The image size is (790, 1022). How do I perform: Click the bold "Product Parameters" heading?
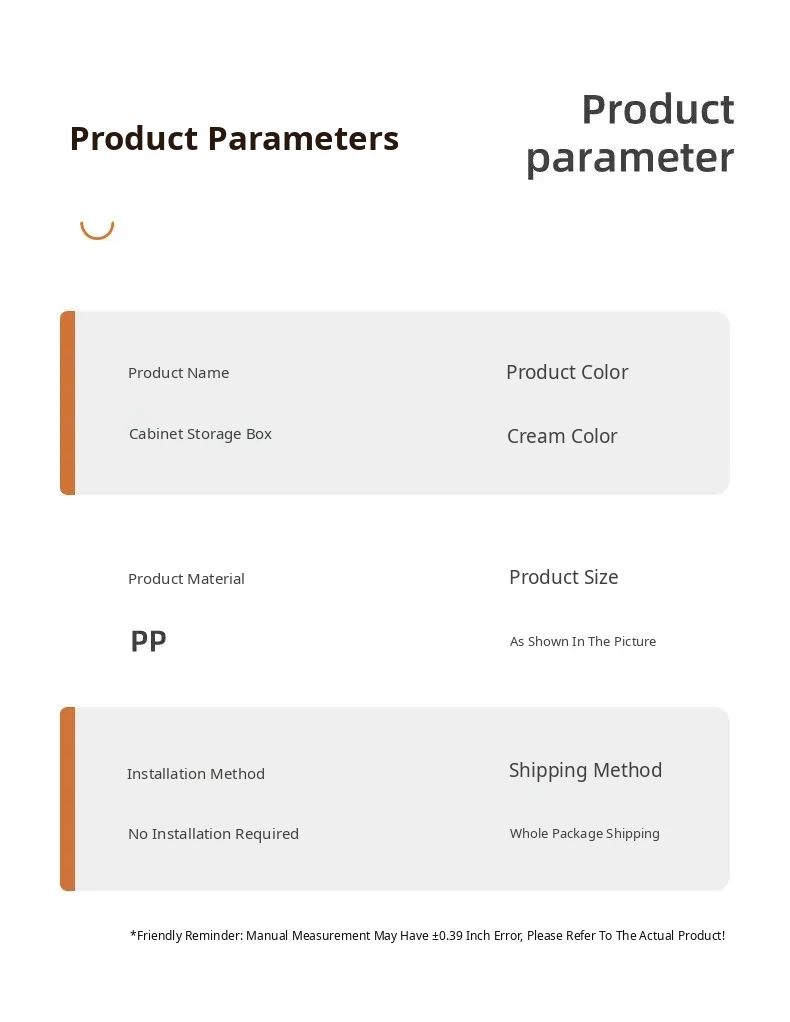(x=234, y=138)
